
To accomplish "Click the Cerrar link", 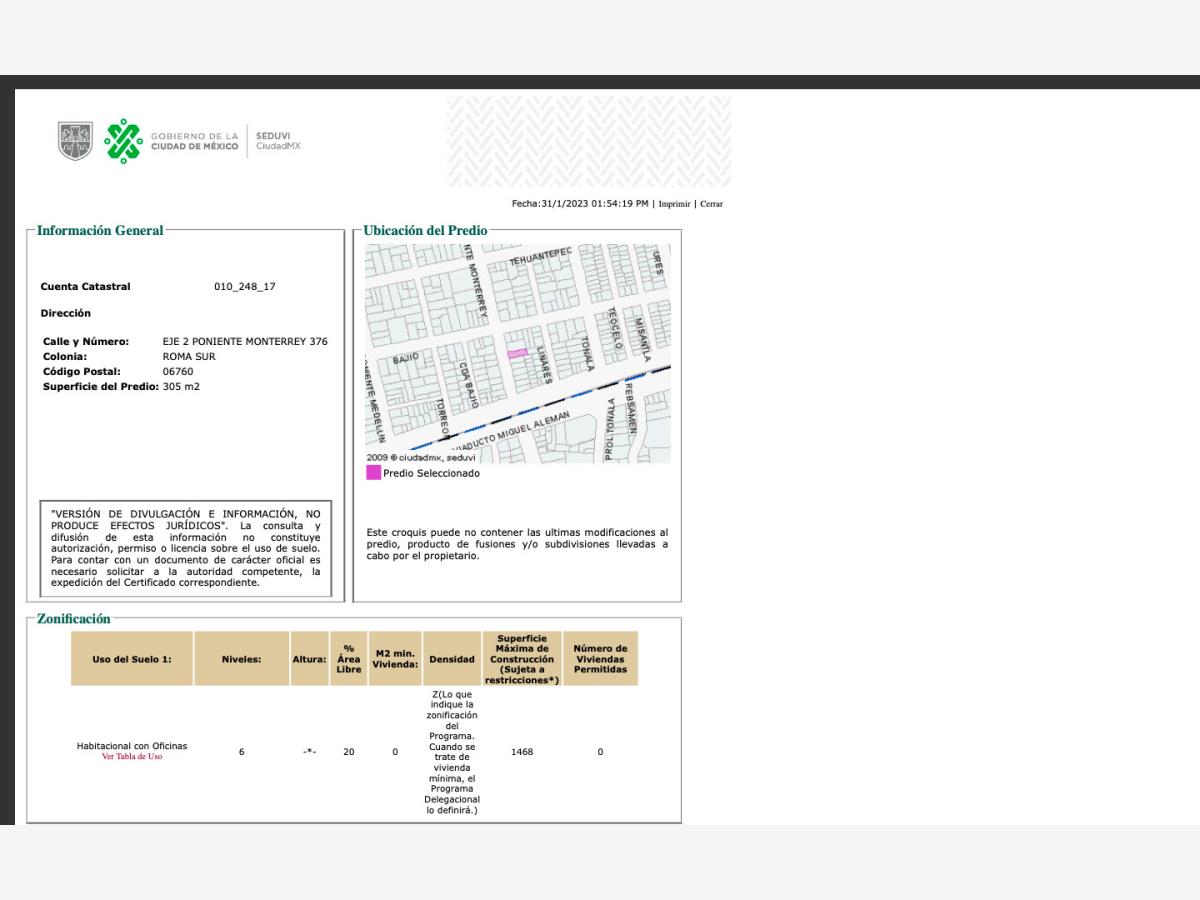I will click(711, 204).
